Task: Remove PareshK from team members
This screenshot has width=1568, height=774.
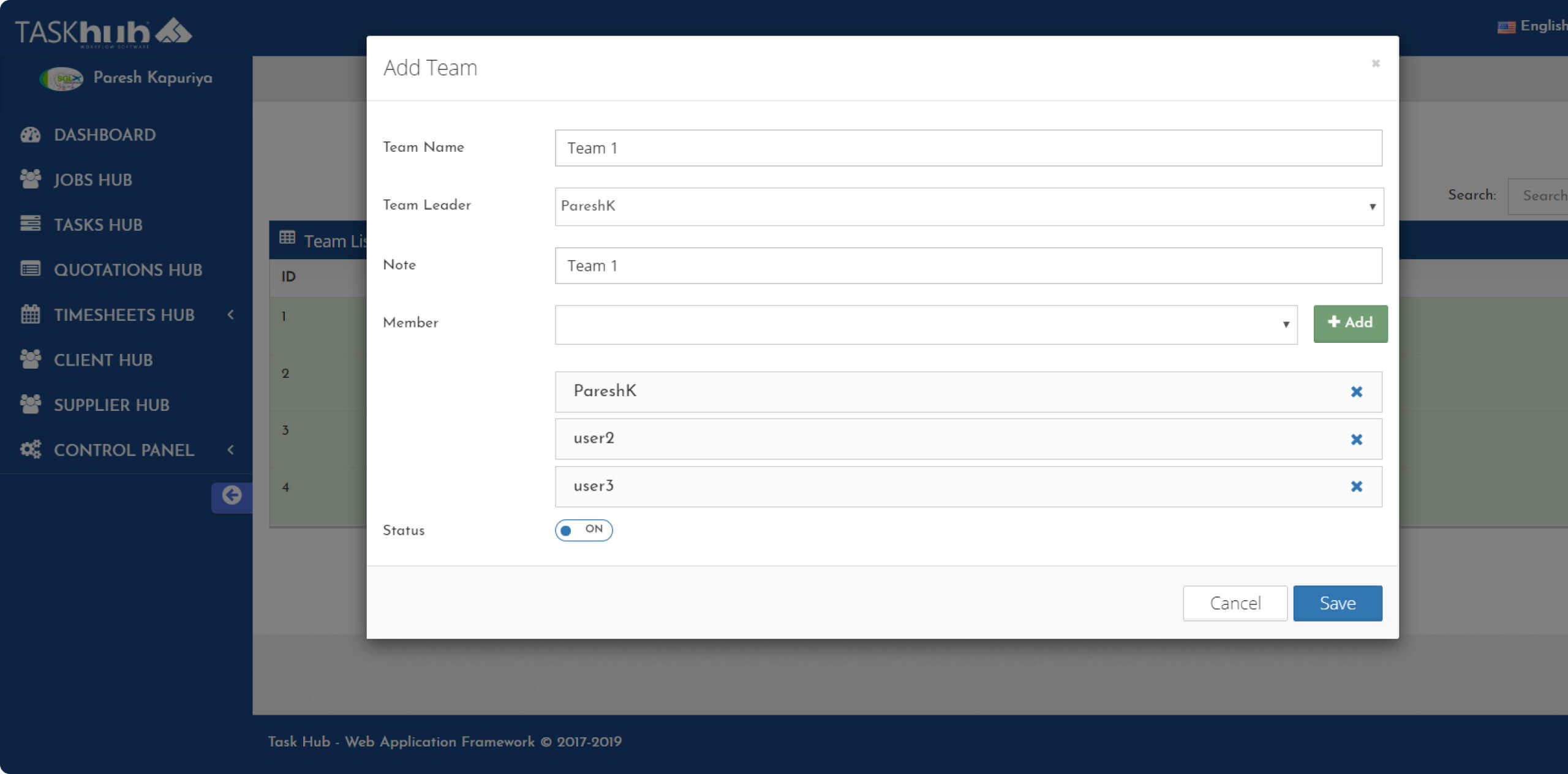Action: click(x=1357, y=391)
